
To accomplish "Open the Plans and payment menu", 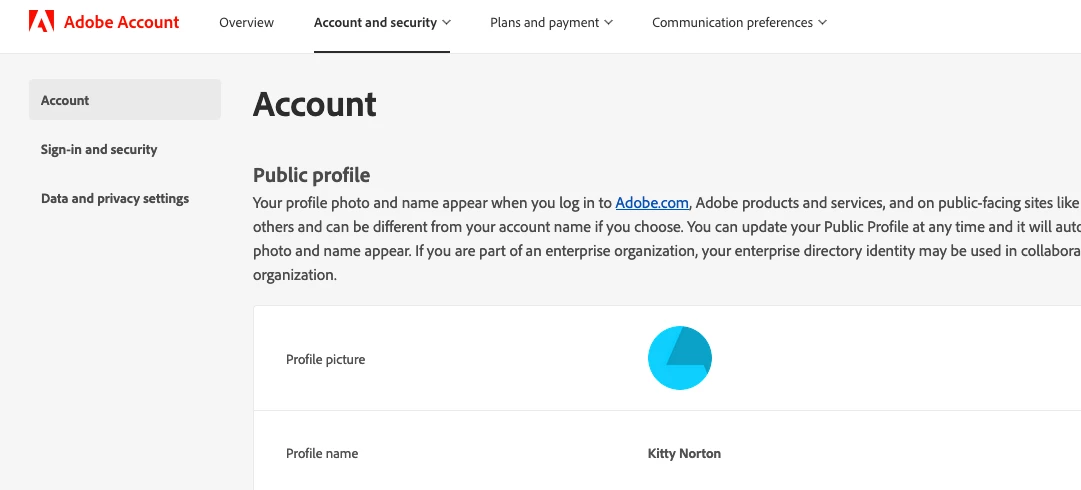I will click(x=545, y=23).
